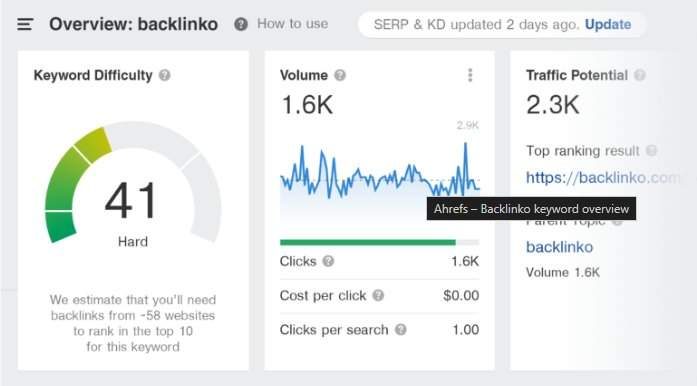The height and width of the screenshot is (386, 697).
Task: Click the 2.3K traffic potential value
Action: pos(553,105)
